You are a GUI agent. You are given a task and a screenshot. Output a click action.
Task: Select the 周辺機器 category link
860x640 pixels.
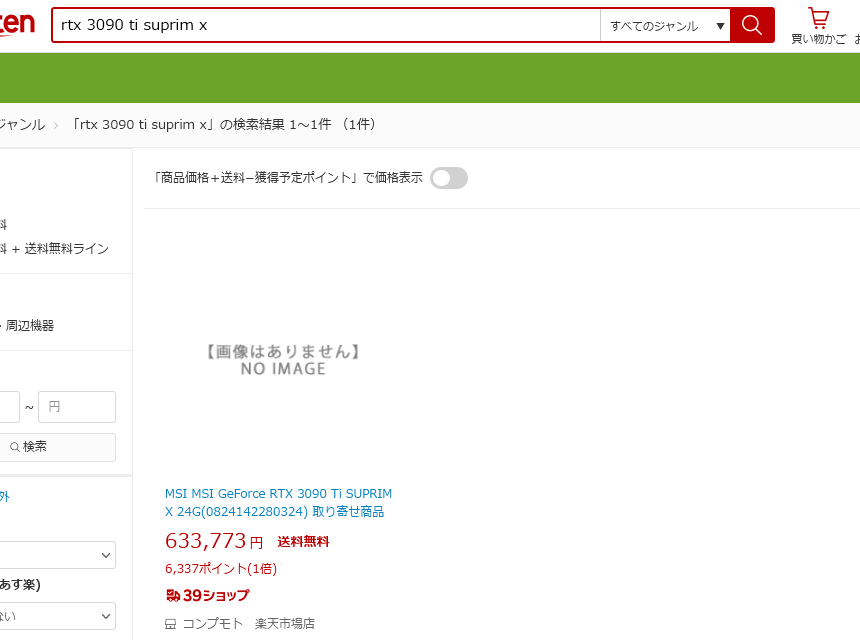tap(30, 326)
